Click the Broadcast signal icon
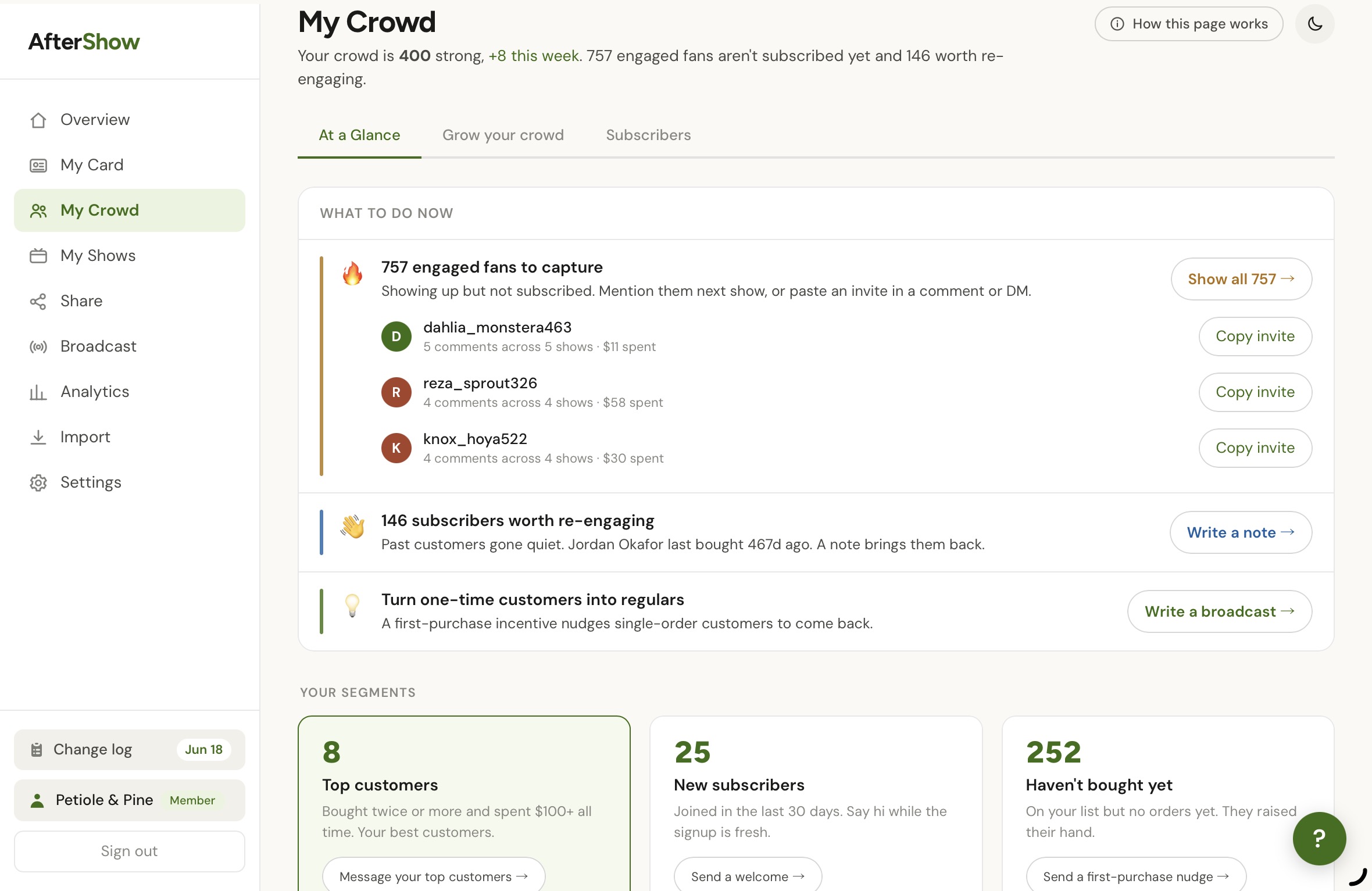 pos(38,346)
